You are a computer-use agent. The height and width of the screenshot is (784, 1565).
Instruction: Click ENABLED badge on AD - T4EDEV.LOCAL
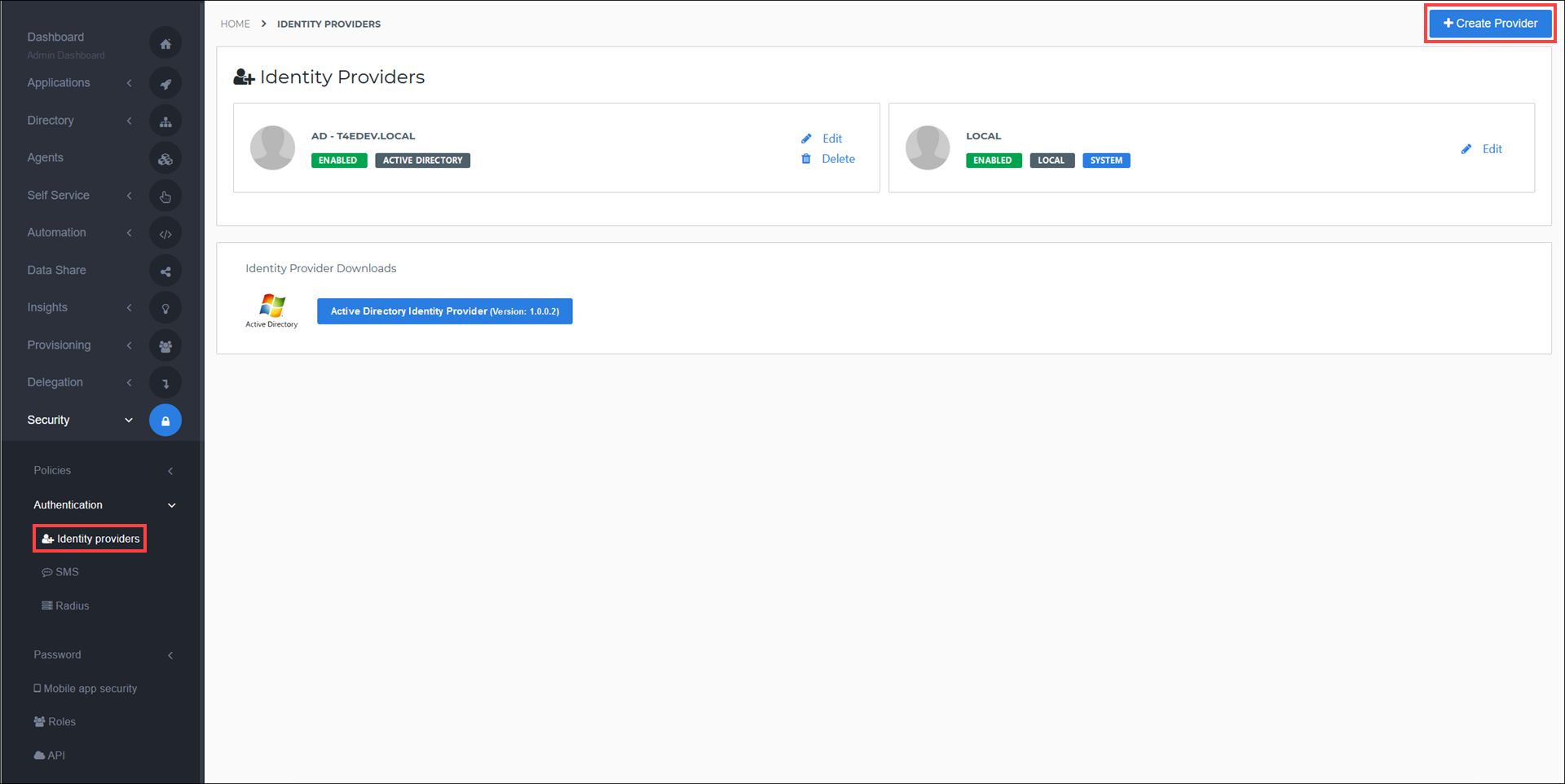click(339, 161)
